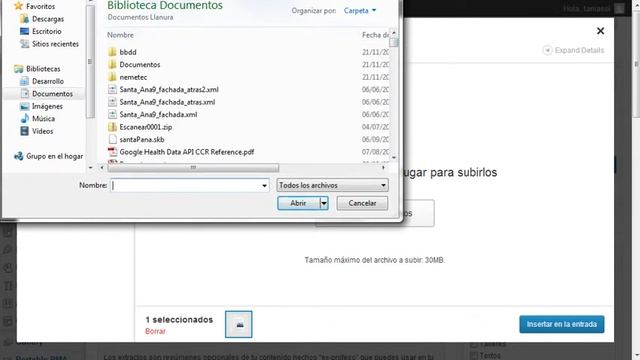Click the Abrir button

coord(298,203)
